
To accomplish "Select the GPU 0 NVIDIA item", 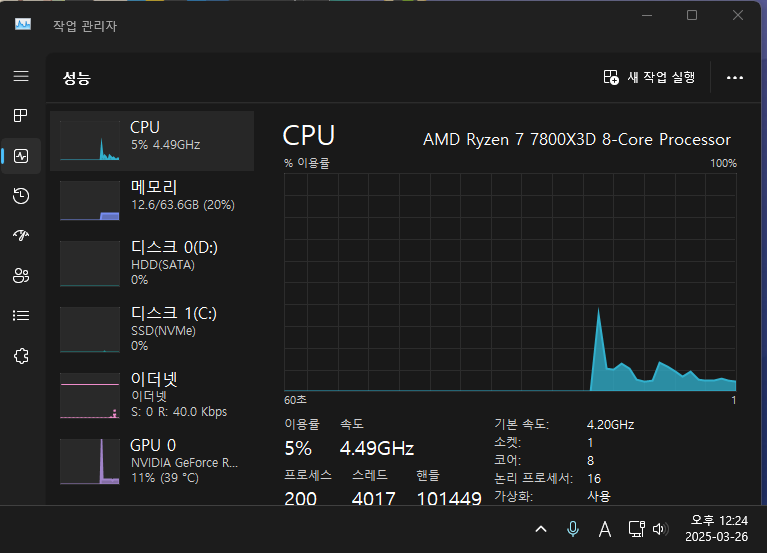I will point(152,461).
